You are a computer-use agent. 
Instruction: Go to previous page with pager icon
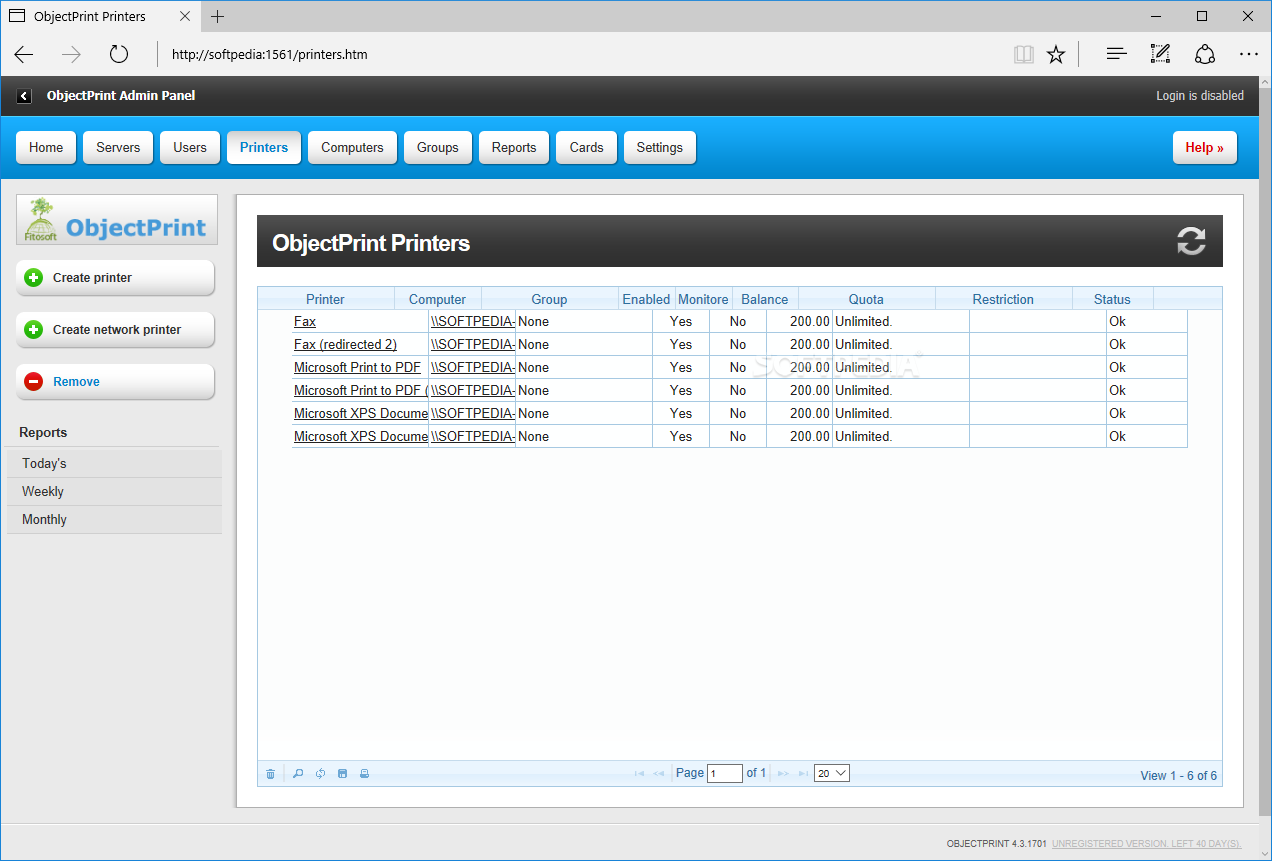[659, 773]
